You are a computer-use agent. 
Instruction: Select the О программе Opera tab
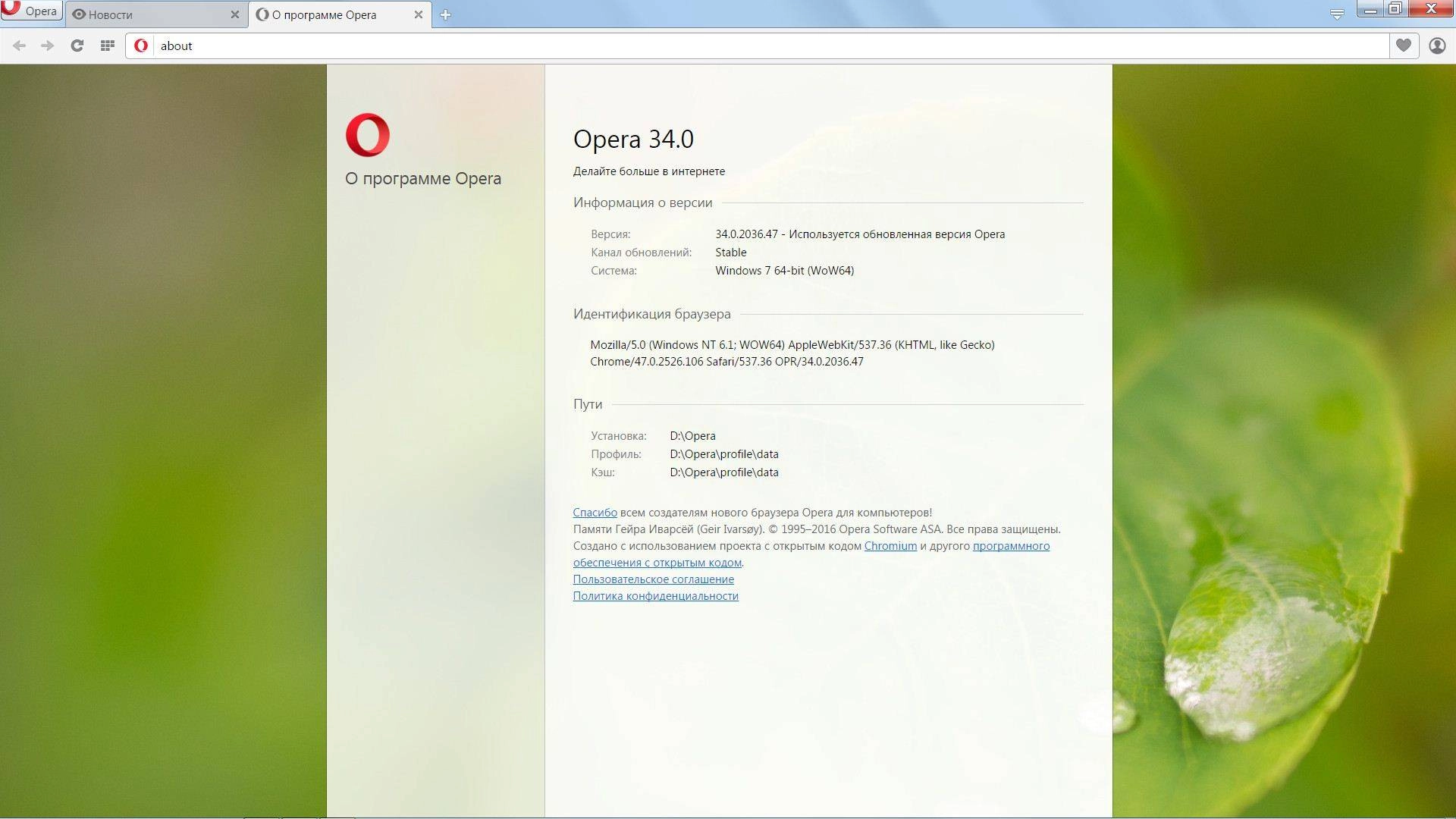[340, 14]
